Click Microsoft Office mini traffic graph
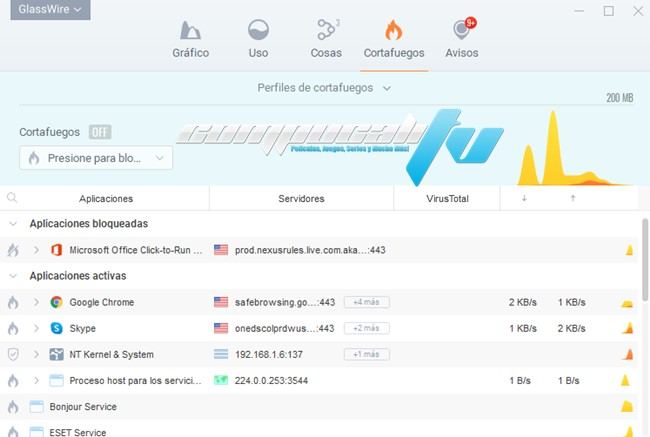 (x=629, y=250)
